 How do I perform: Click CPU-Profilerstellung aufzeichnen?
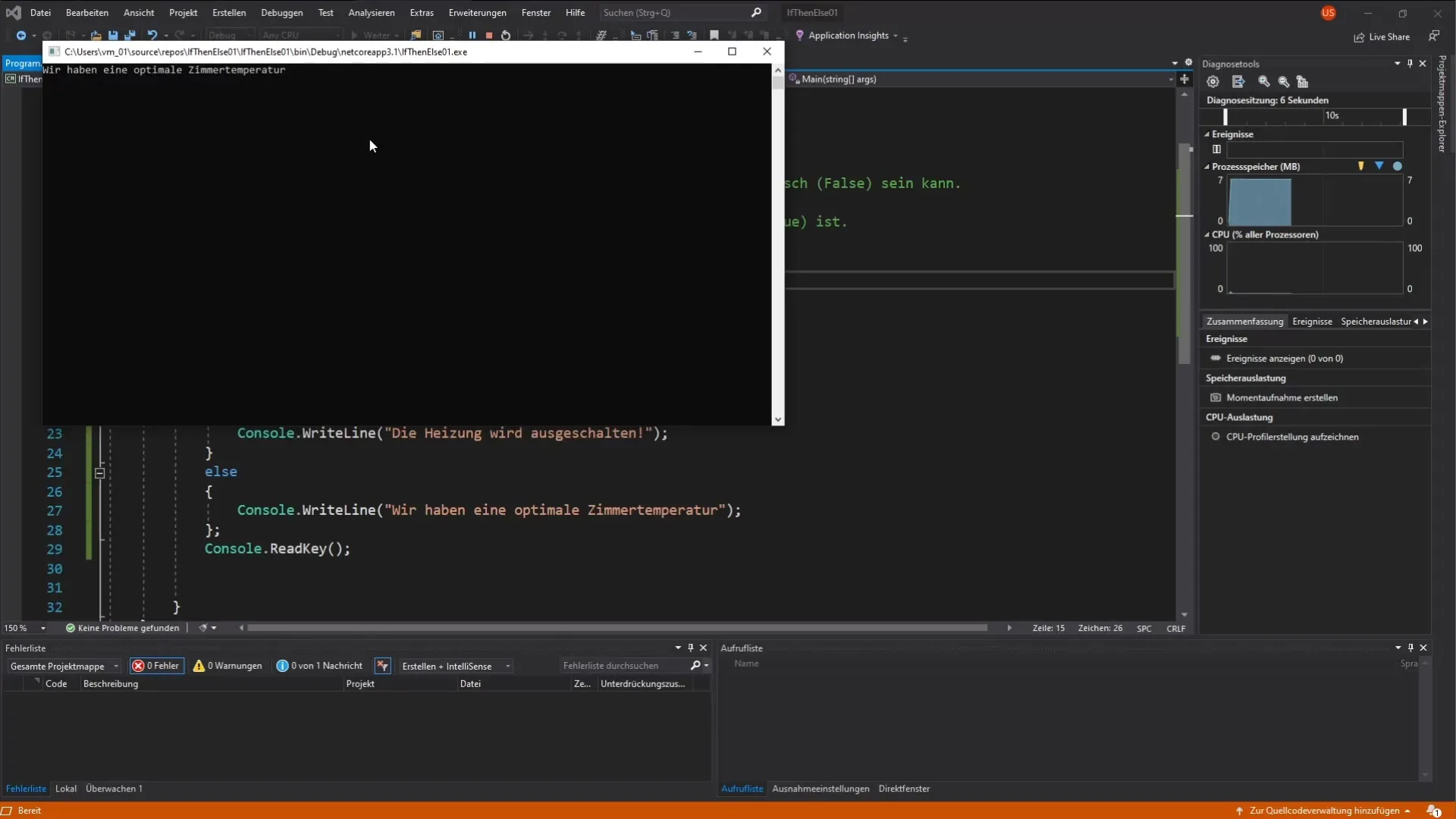pyautogui.click(x=1292, y=437)
